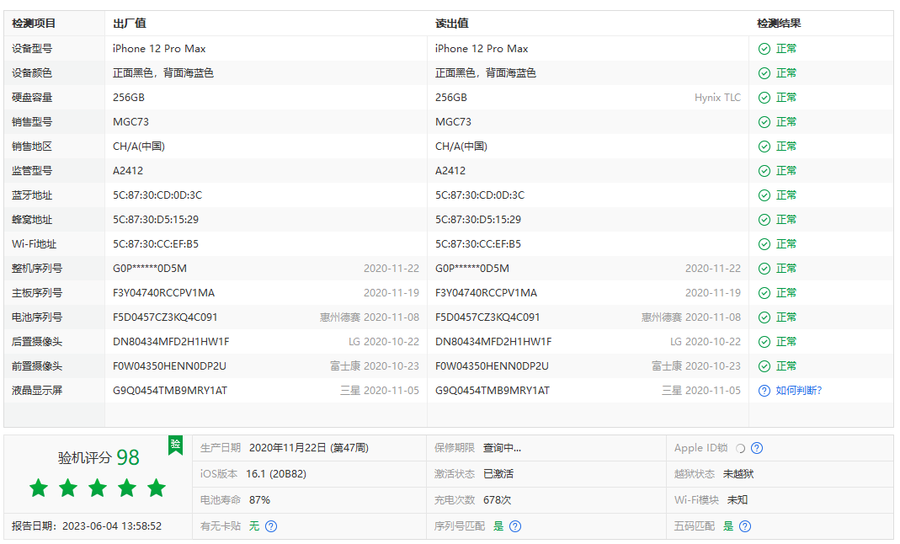Click the Apple ID锁 loading spinner
The width and height of the screenshot is (900, 544).
[740, 448]
